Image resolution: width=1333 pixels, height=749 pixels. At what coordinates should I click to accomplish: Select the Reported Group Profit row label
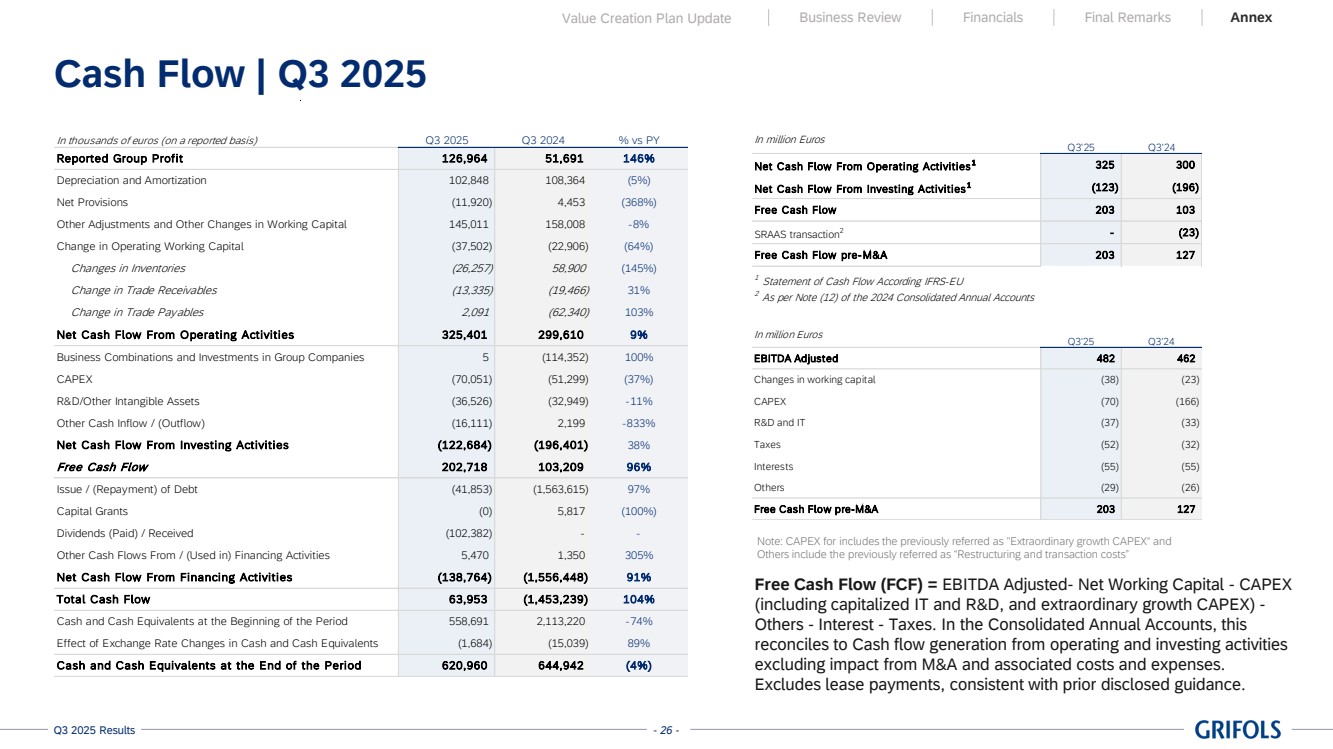[120, 158]
